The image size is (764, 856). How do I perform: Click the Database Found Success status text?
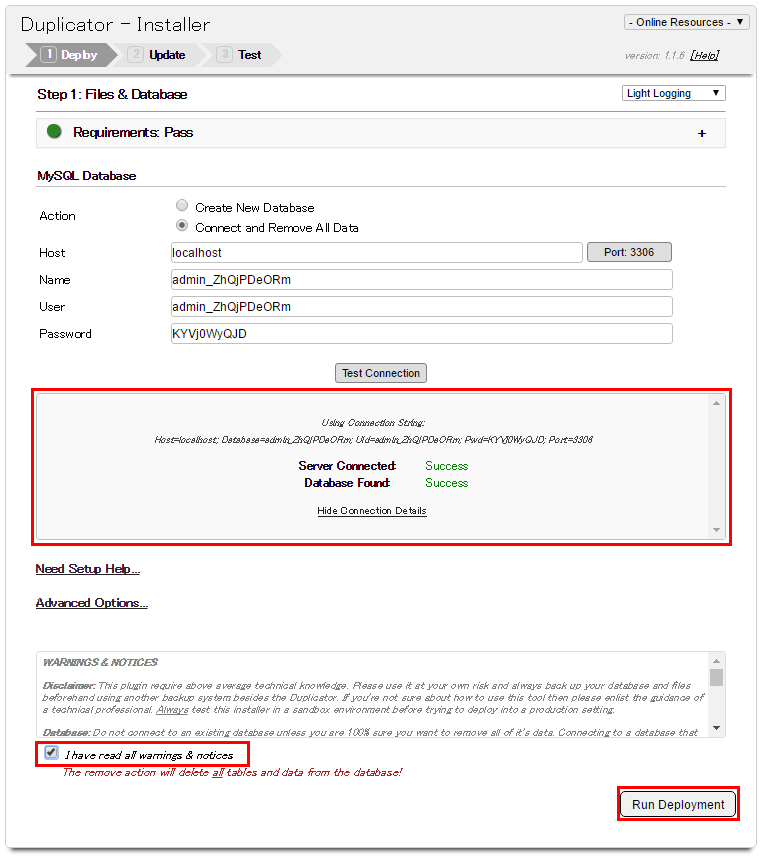(x=447, y=483)
